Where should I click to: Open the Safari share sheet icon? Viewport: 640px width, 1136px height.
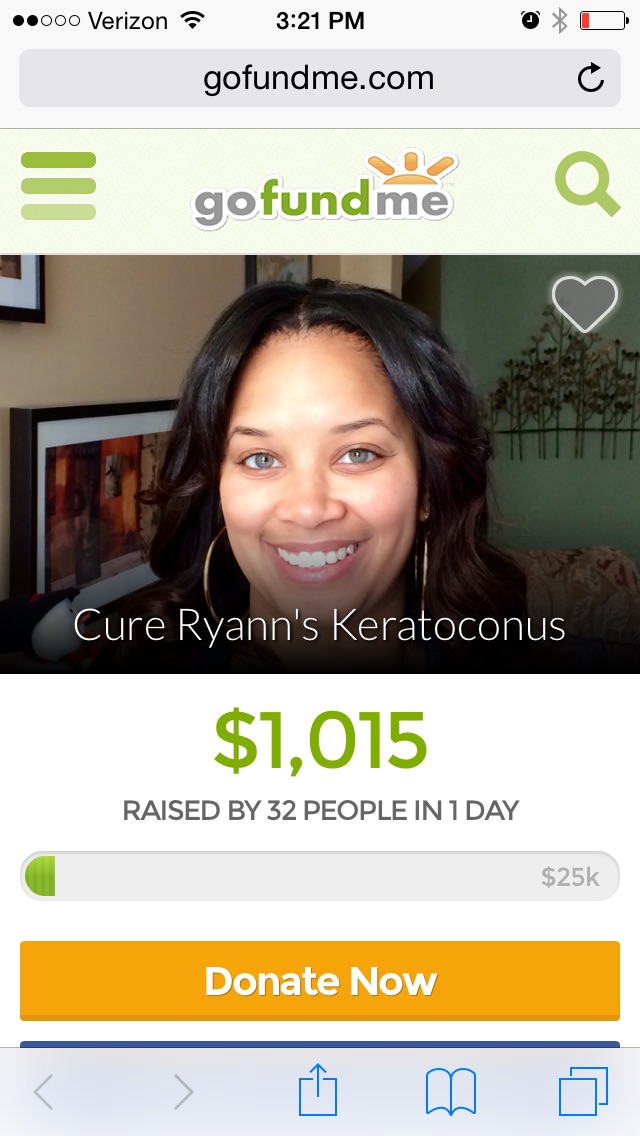pos(319,1090)
